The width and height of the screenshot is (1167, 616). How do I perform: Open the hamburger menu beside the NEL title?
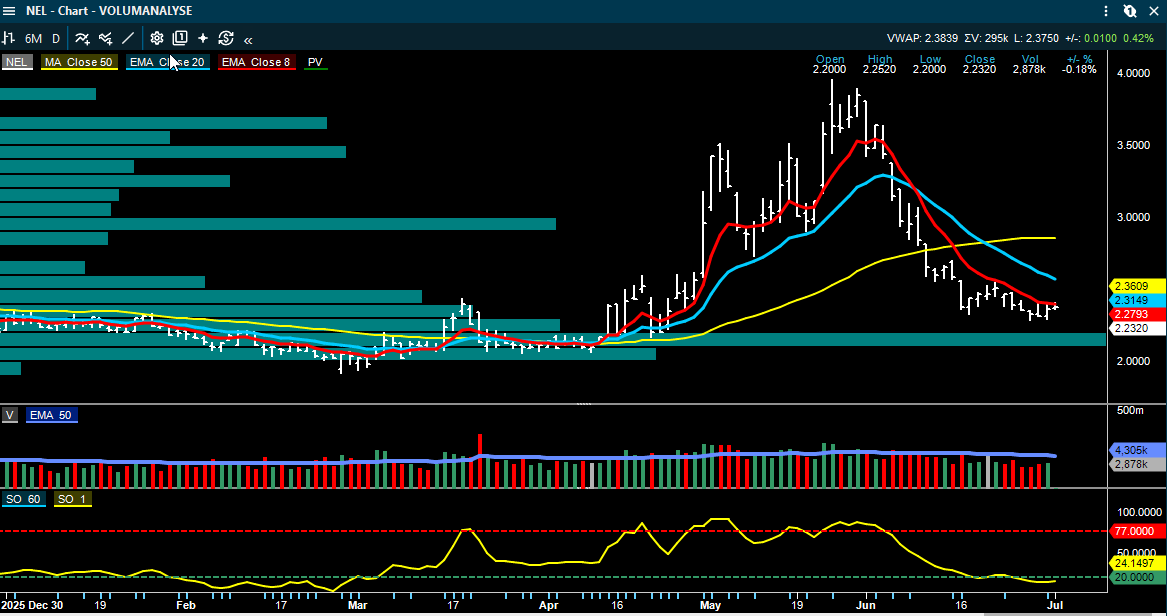point(10,11)
